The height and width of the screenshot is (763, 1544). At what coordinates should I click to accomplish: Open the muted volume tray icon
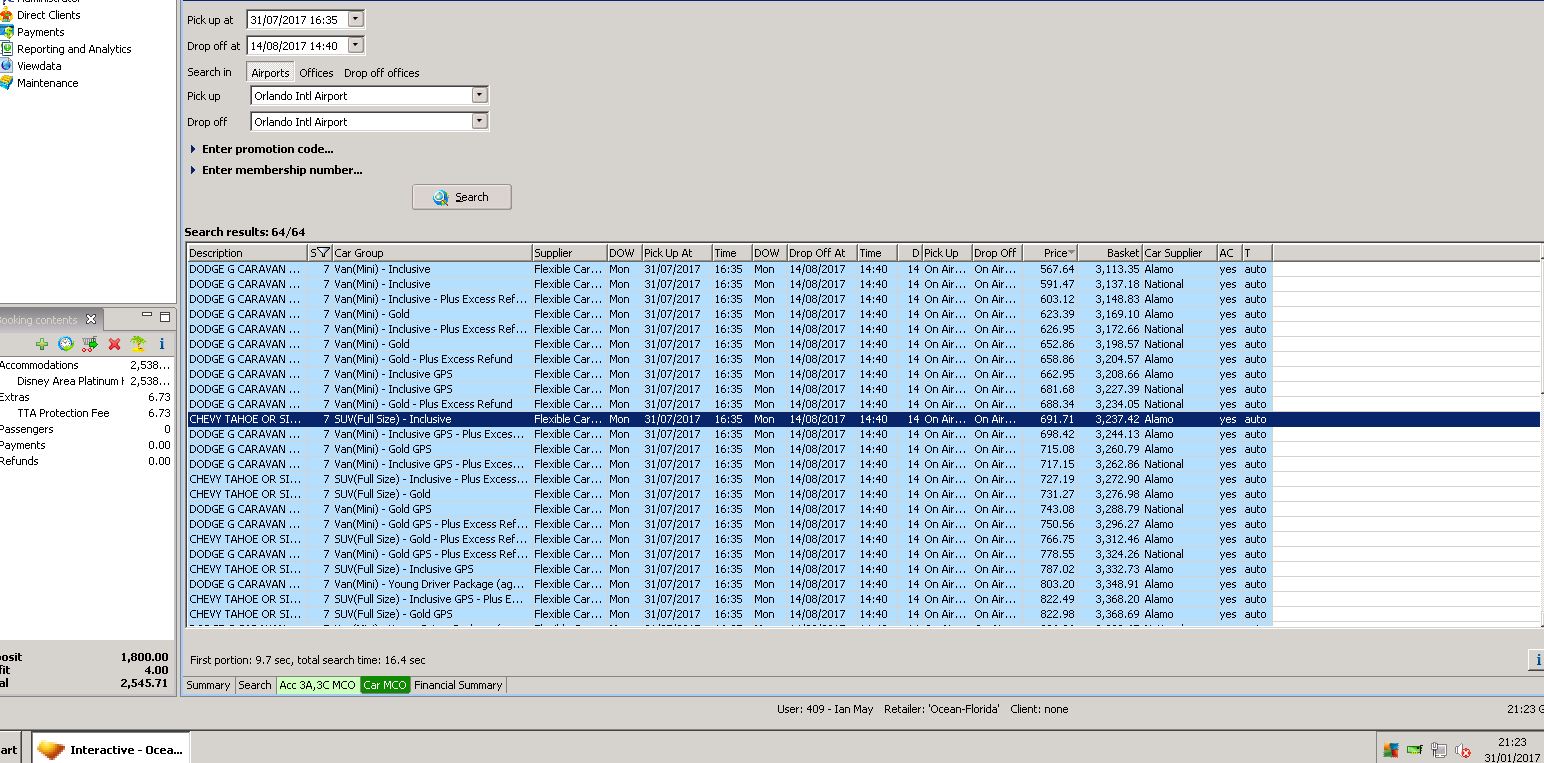(1463, 750)
